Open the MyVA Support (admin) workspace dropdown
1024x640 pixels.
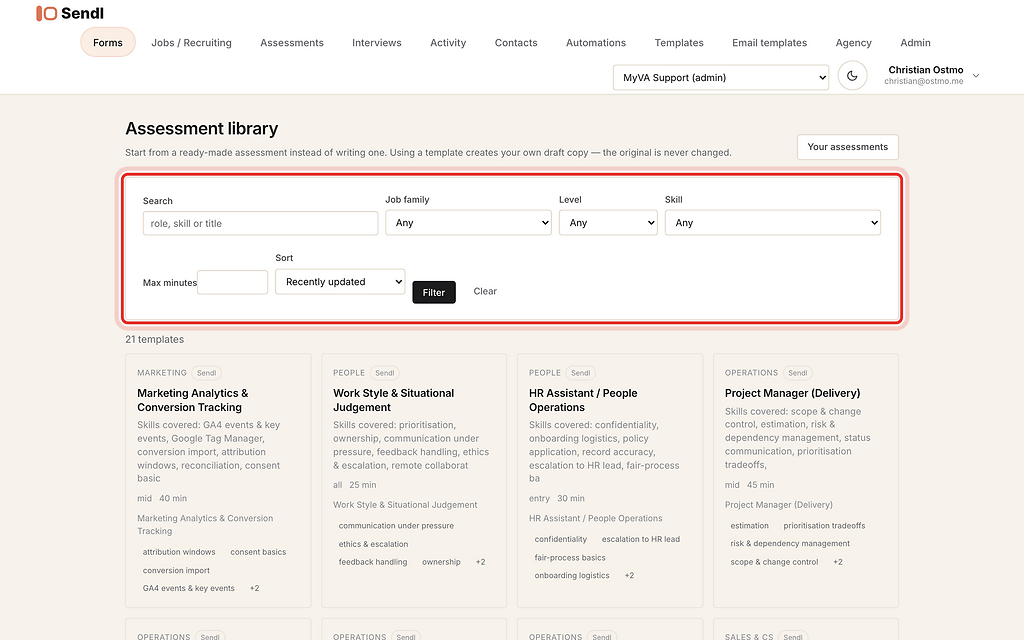(721, 78)
